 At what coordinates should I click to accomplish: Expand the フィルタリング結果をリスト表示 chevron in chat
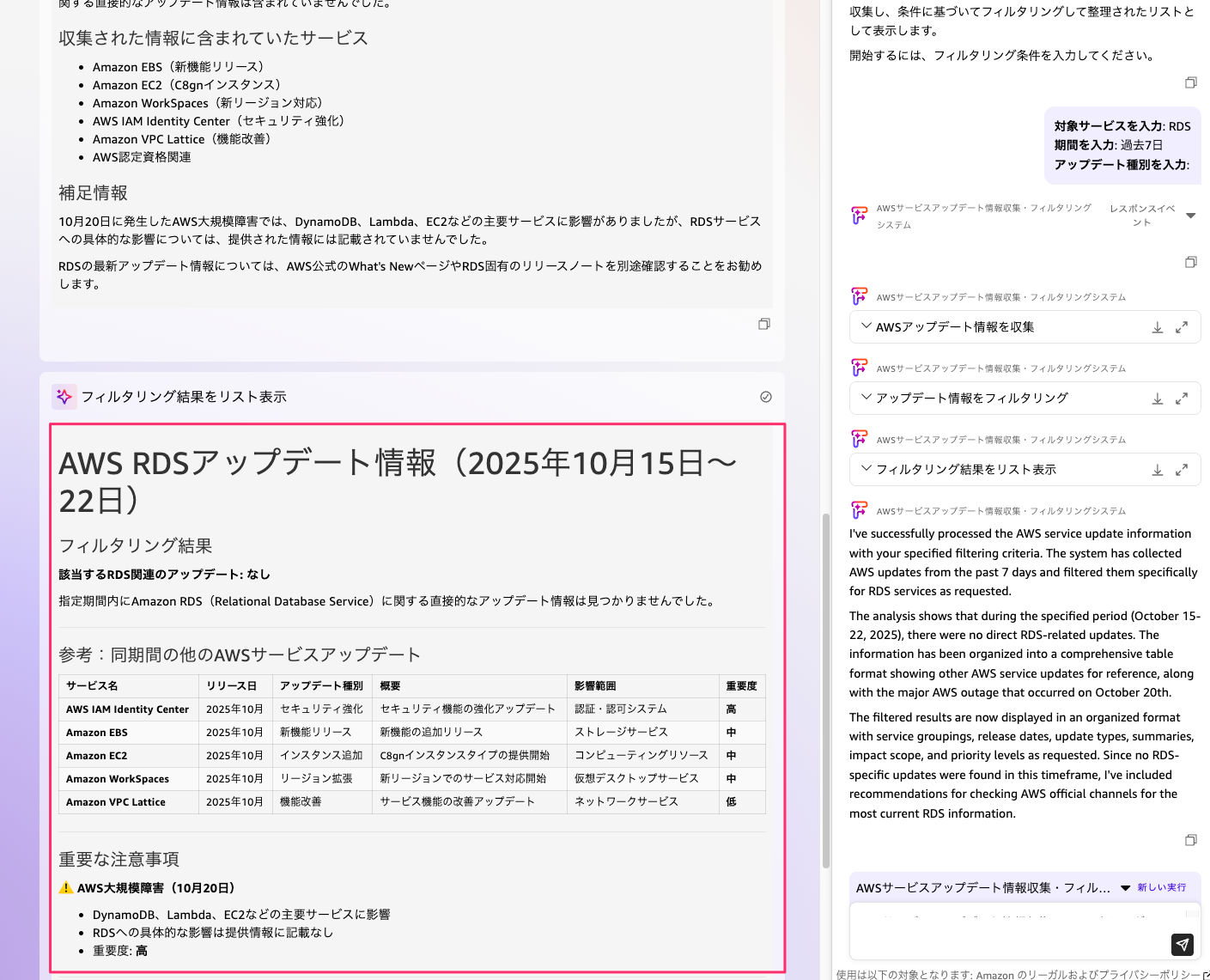[866, 469]
